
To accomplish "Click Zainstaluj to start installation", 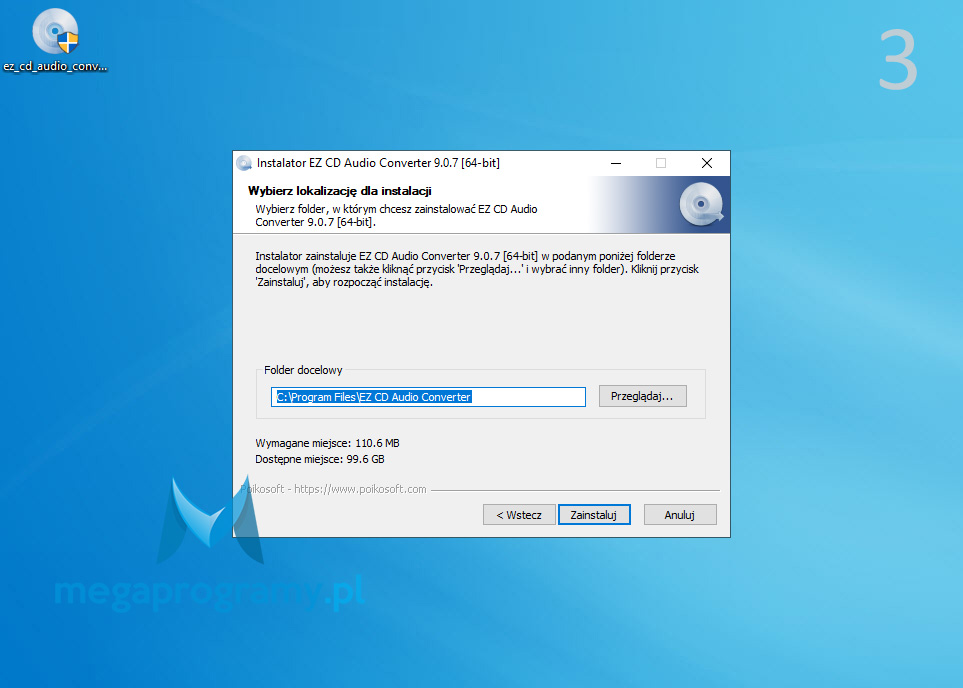I will coord(594,515).
